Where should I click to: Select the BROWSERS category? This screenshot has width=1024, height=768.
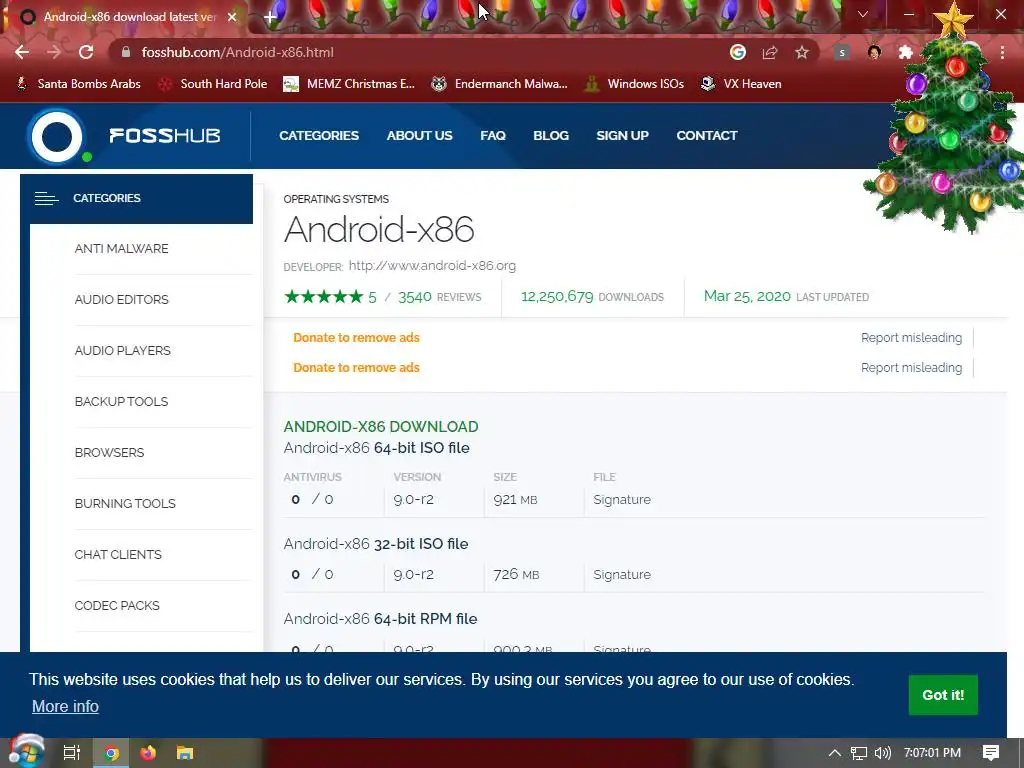point(109,453)
